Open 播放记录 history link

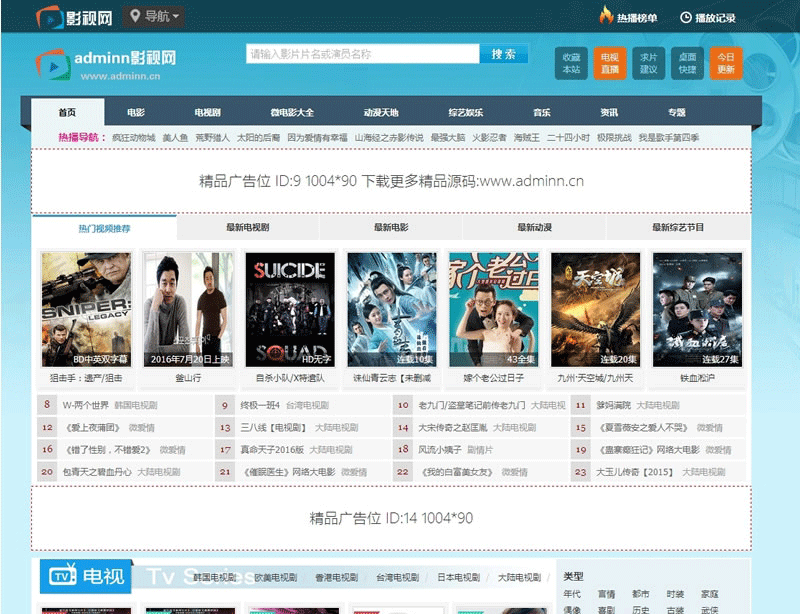click(715, 18)
